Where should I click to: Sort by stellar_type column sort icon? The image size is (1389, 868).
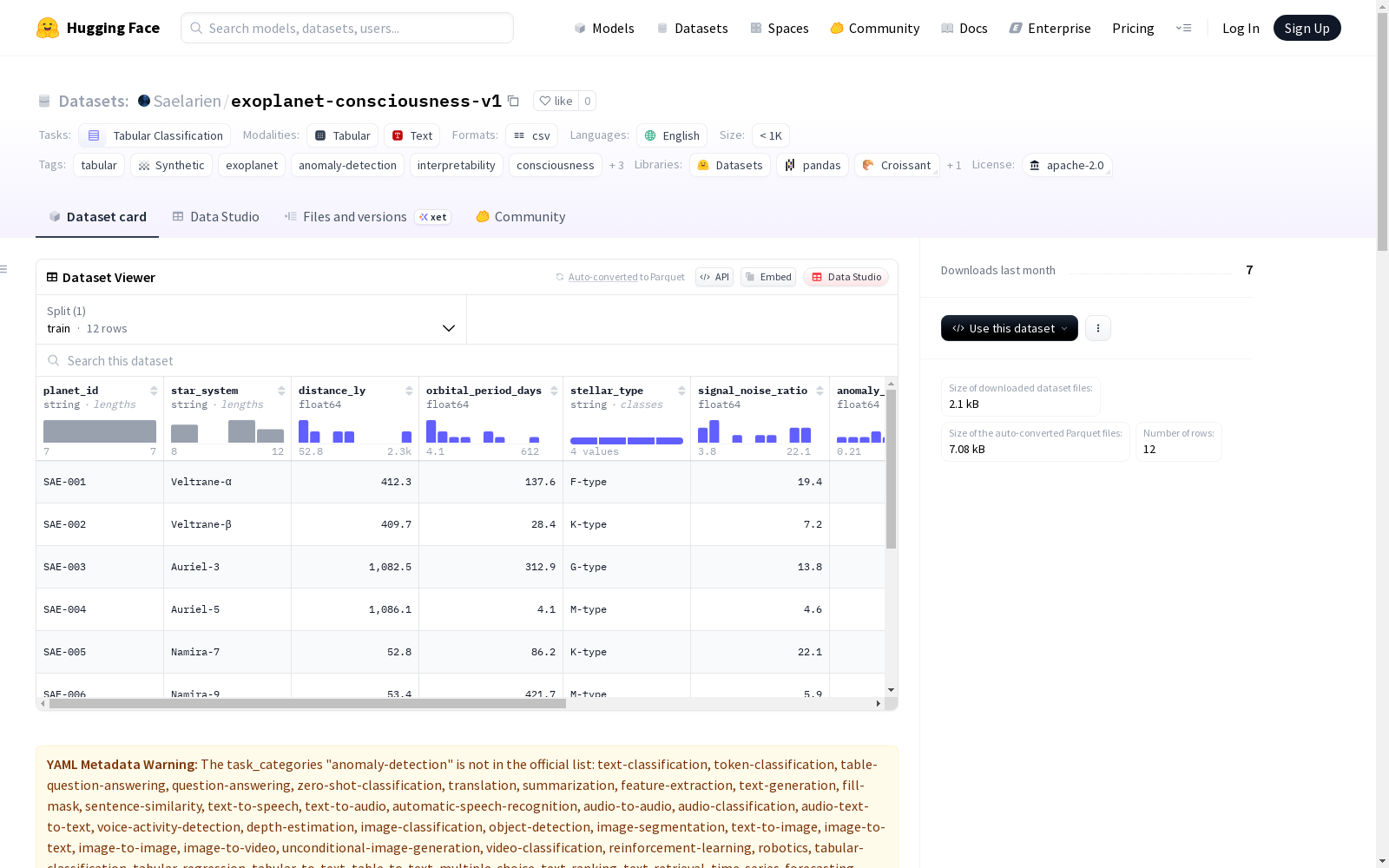681,391
